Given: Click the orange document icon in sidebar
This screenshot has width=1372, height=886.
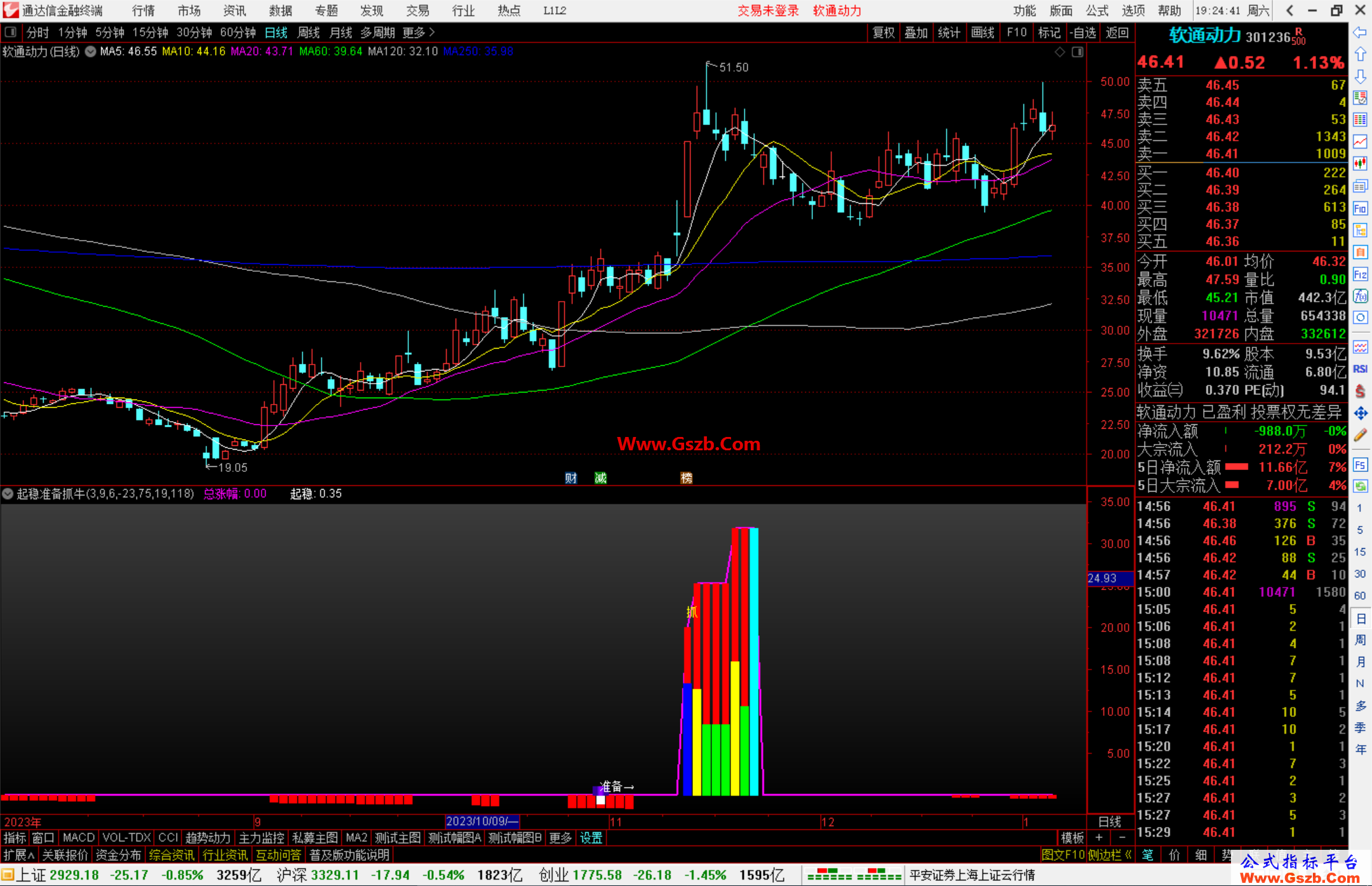Looking at the screenshot, I should pos(1360,252).
